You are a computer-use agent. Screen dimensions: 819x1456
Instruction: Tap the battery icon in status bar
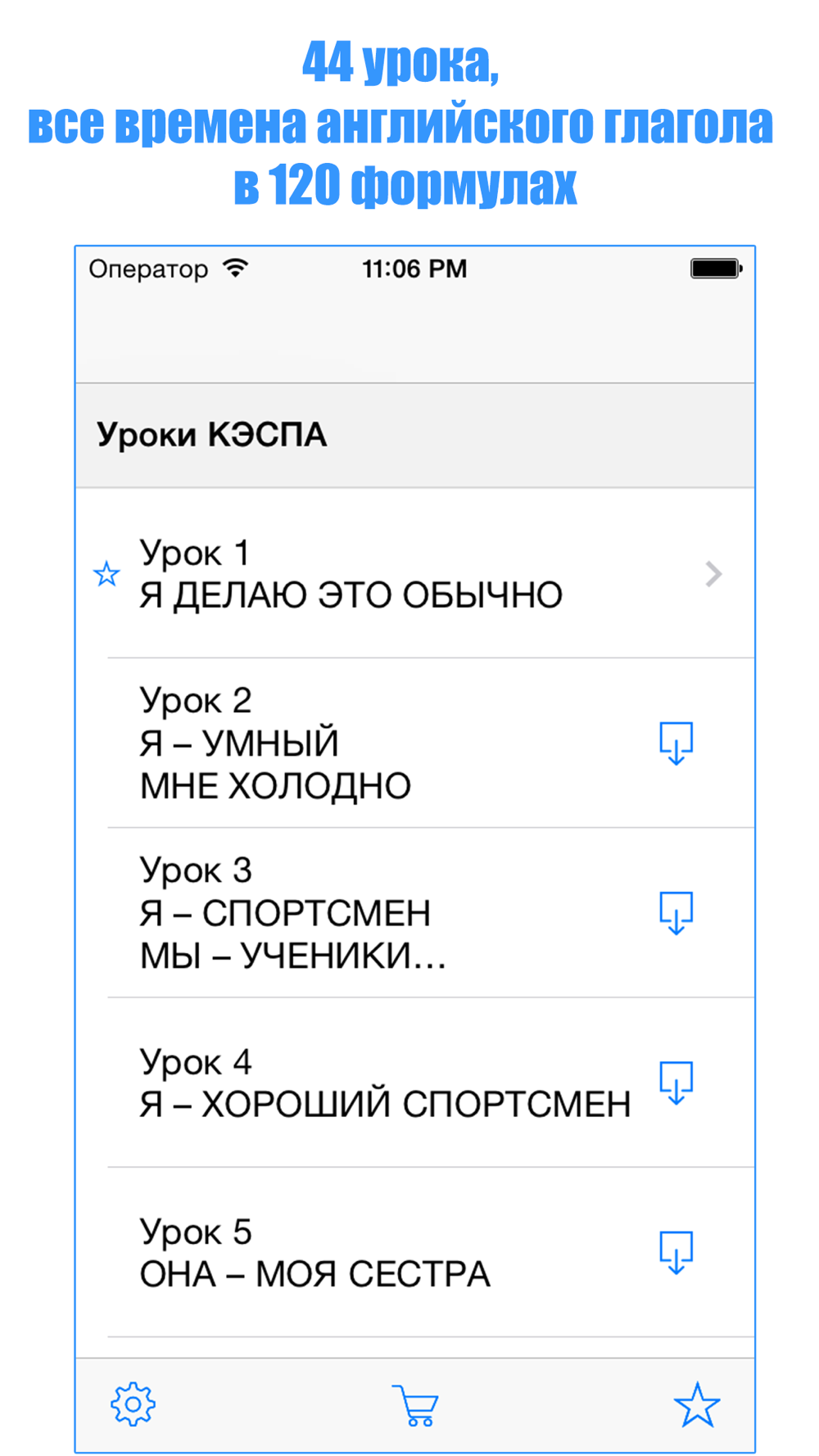(717, 269)
